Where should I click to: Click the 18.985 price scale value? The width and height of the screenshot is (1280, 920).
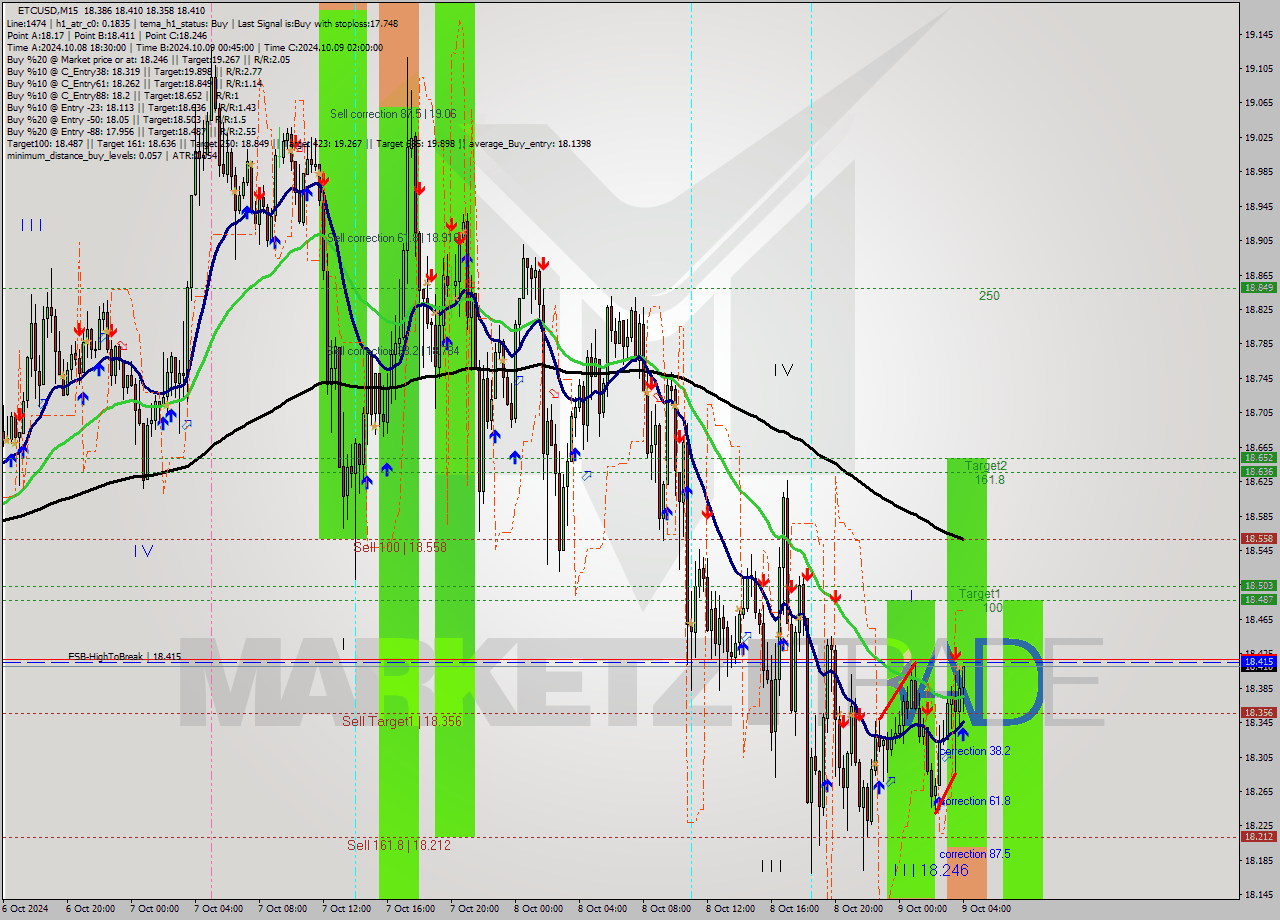[1258, 171]
